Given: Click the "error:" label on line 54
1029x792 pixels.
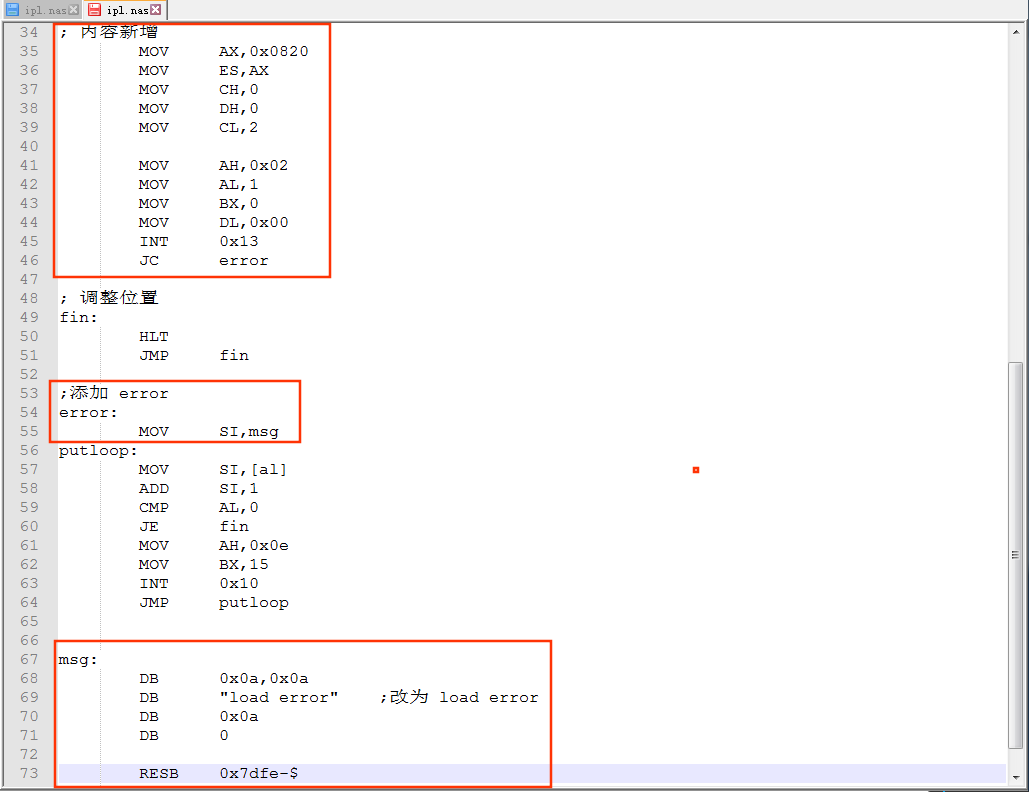Looking at the screenshot, I should pos(88,413).
